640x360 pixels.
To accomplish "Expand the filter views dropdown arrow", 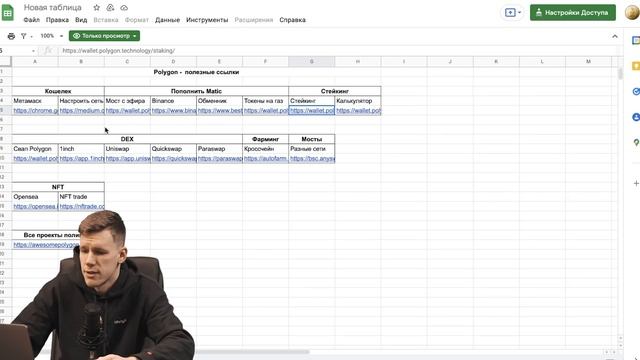I will [x=31, y=36].
